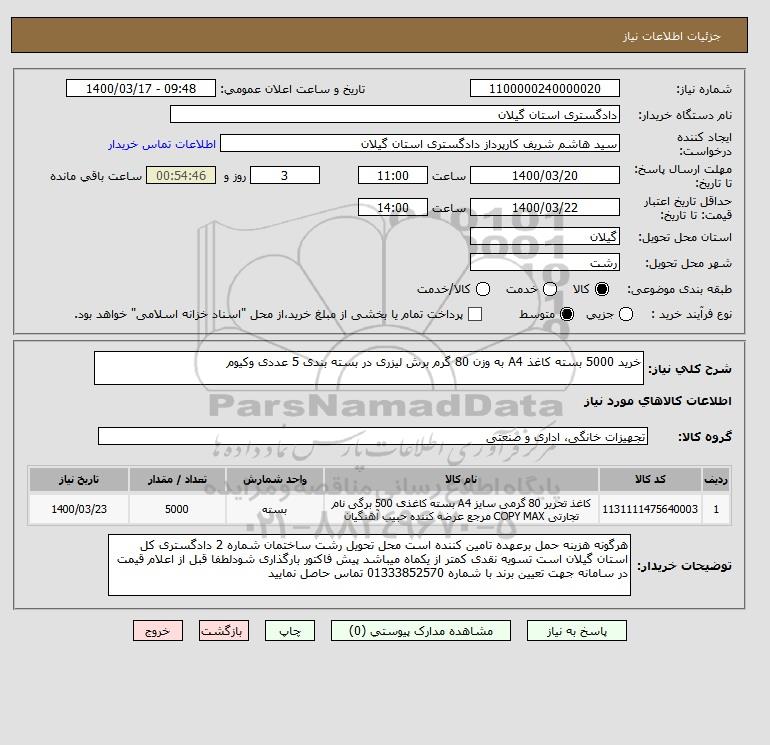This screenshot has height=745, width=770.
Task: Toggle the اسناد خزانه اسلامی payment checkbox
Action: pyautogui.click(x=475, y=314)
